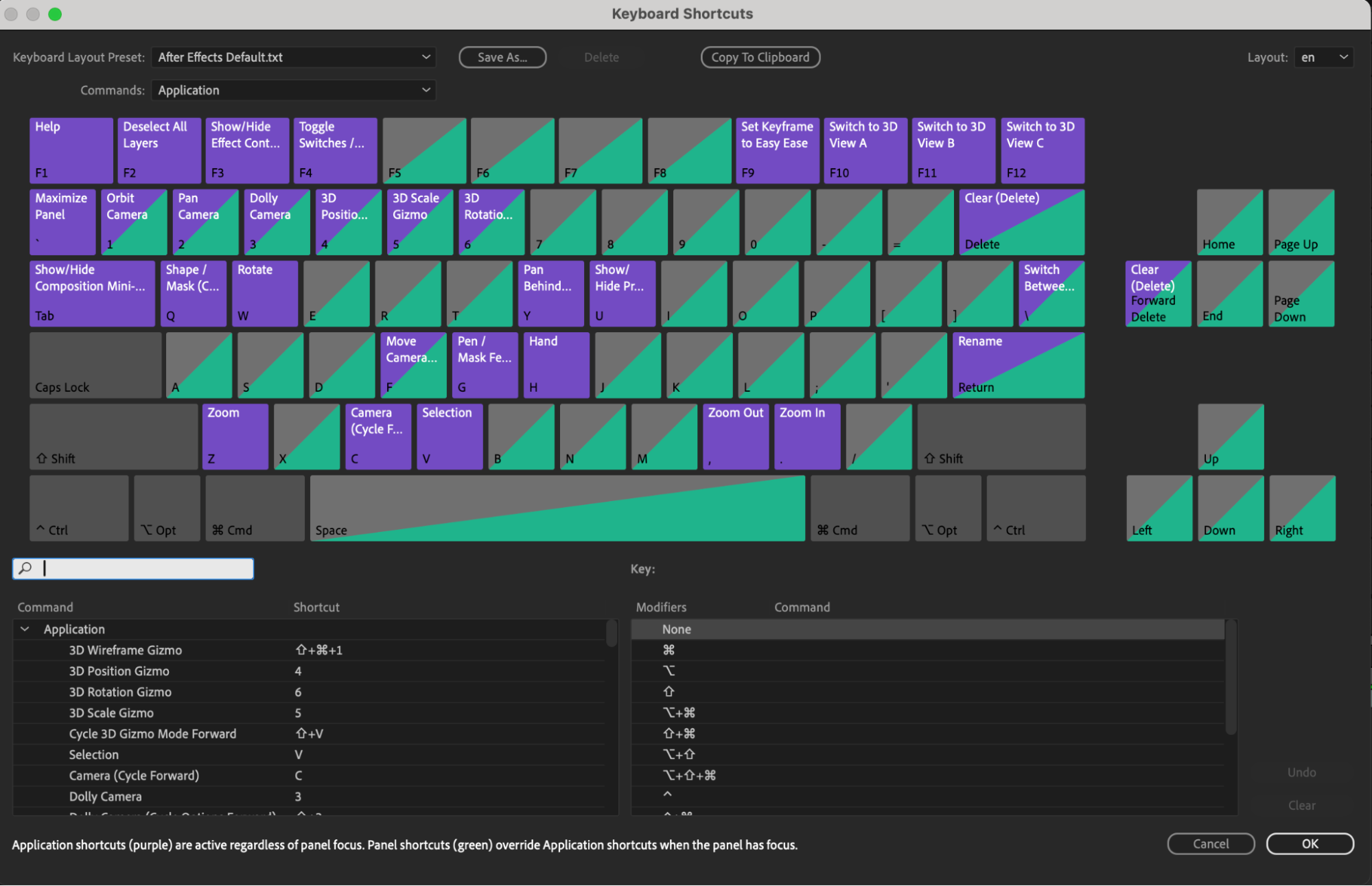Collapse the Application command group
The height and width of the screenshot is (886, 1372).
pyautogui.click(x=25, y=629)
